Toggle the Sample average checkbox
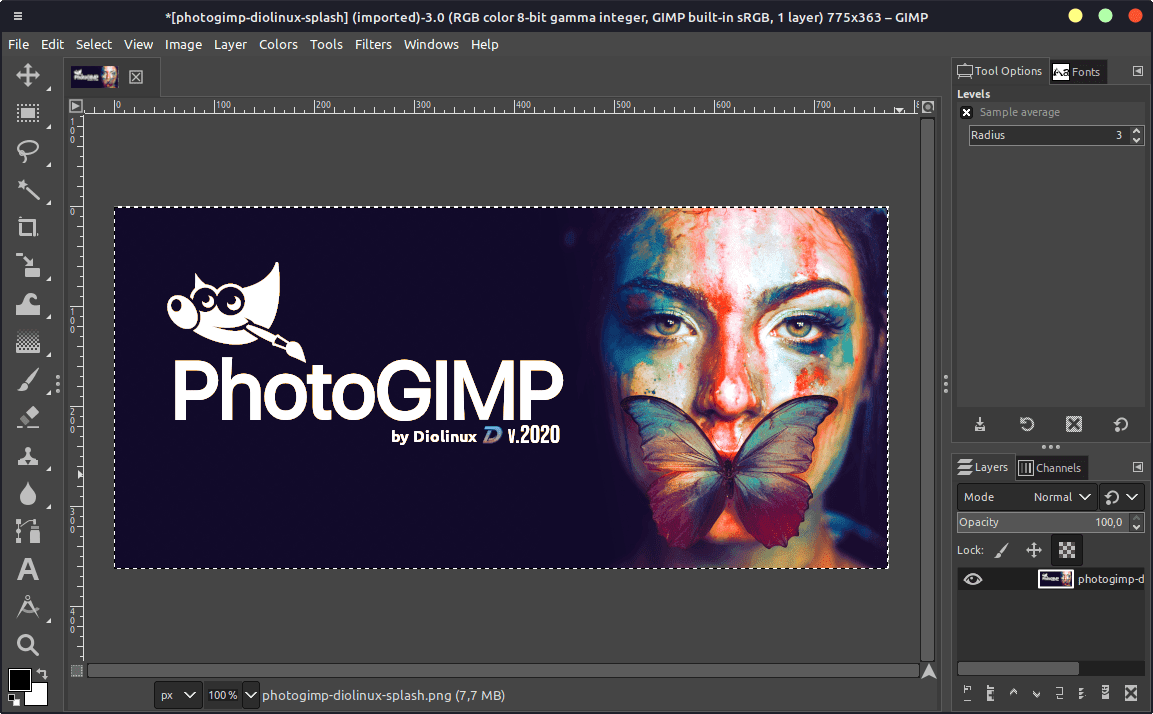 [966, 113]
